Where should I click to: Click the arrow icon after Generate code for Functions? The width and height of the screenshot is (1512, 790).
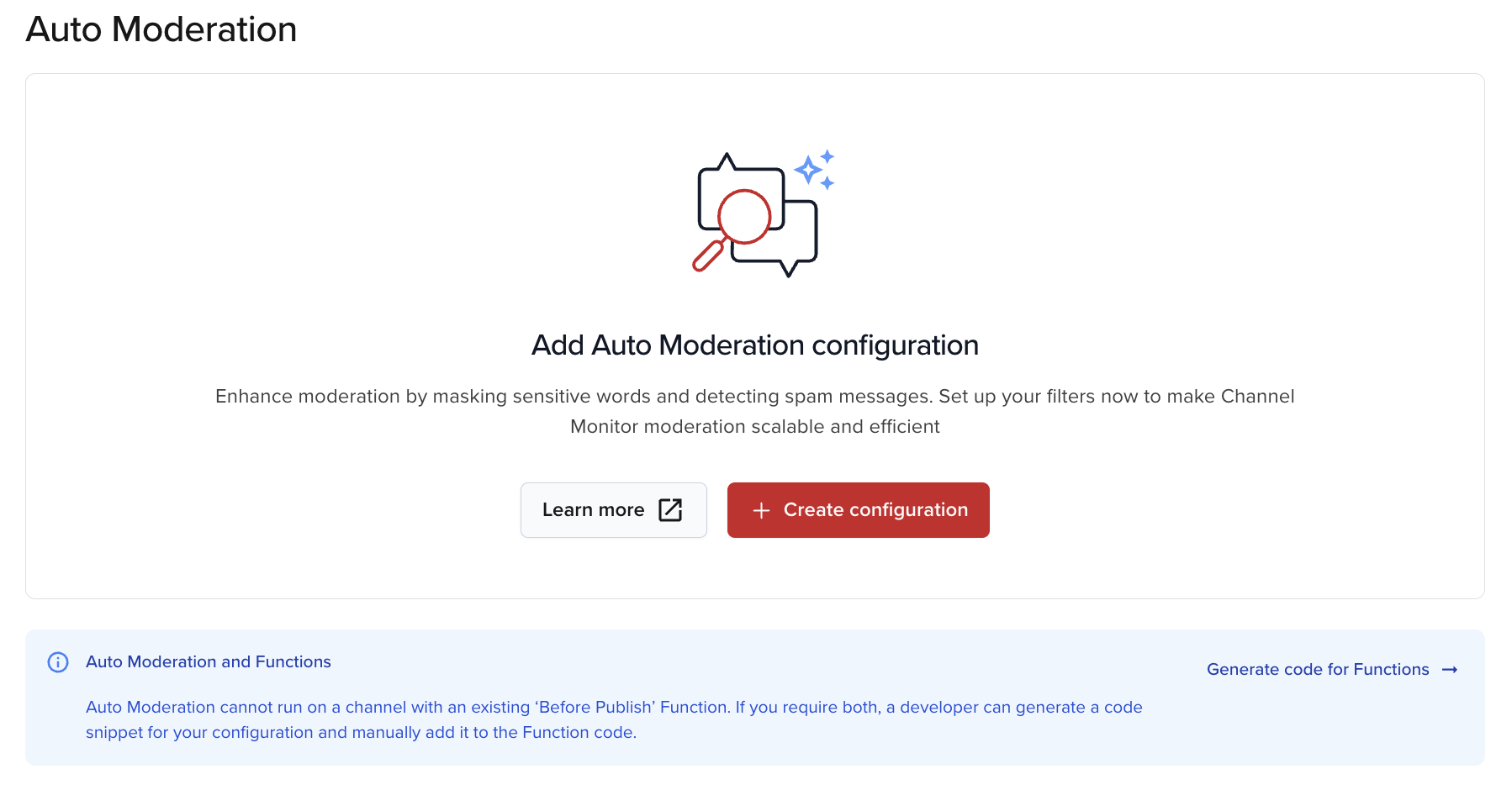click(x=1451, y=670)
